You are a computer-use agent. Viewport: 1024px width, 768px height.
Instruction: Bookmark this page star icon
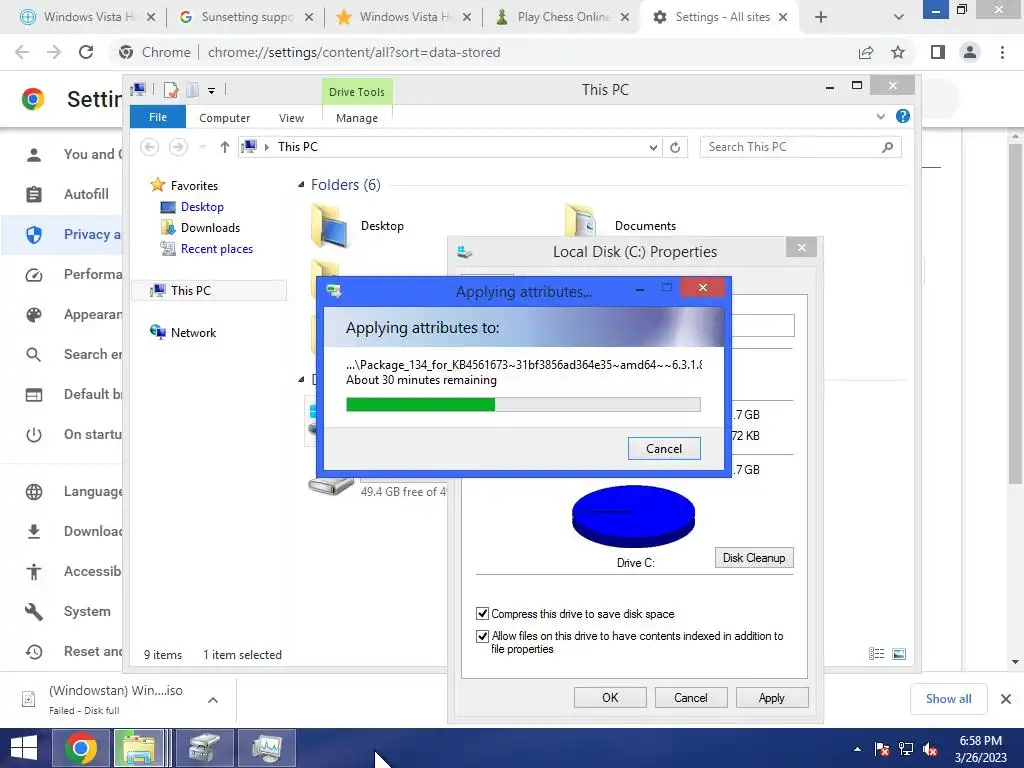(898, 52)
